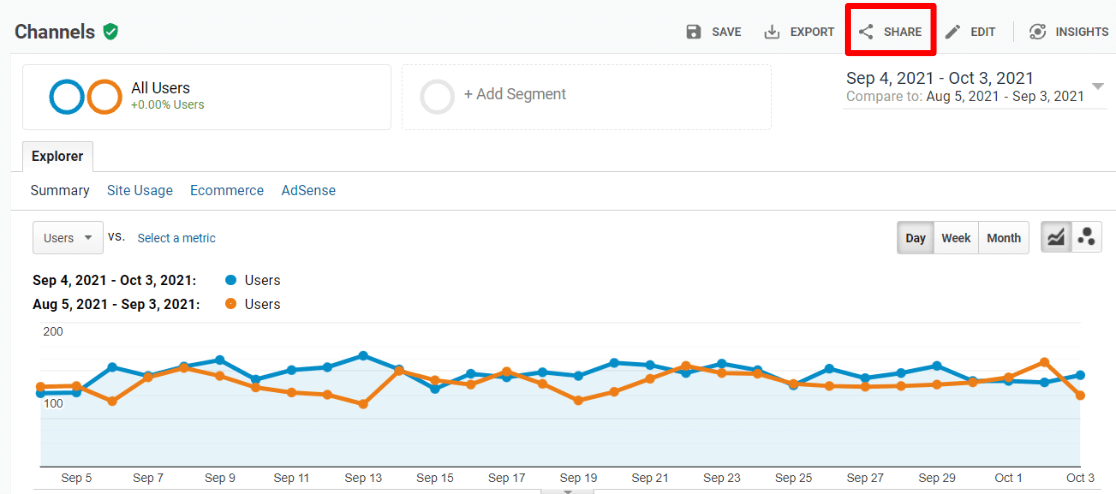Click the Save floppy disk icon

pyautogui.click(x=693, y=32)
